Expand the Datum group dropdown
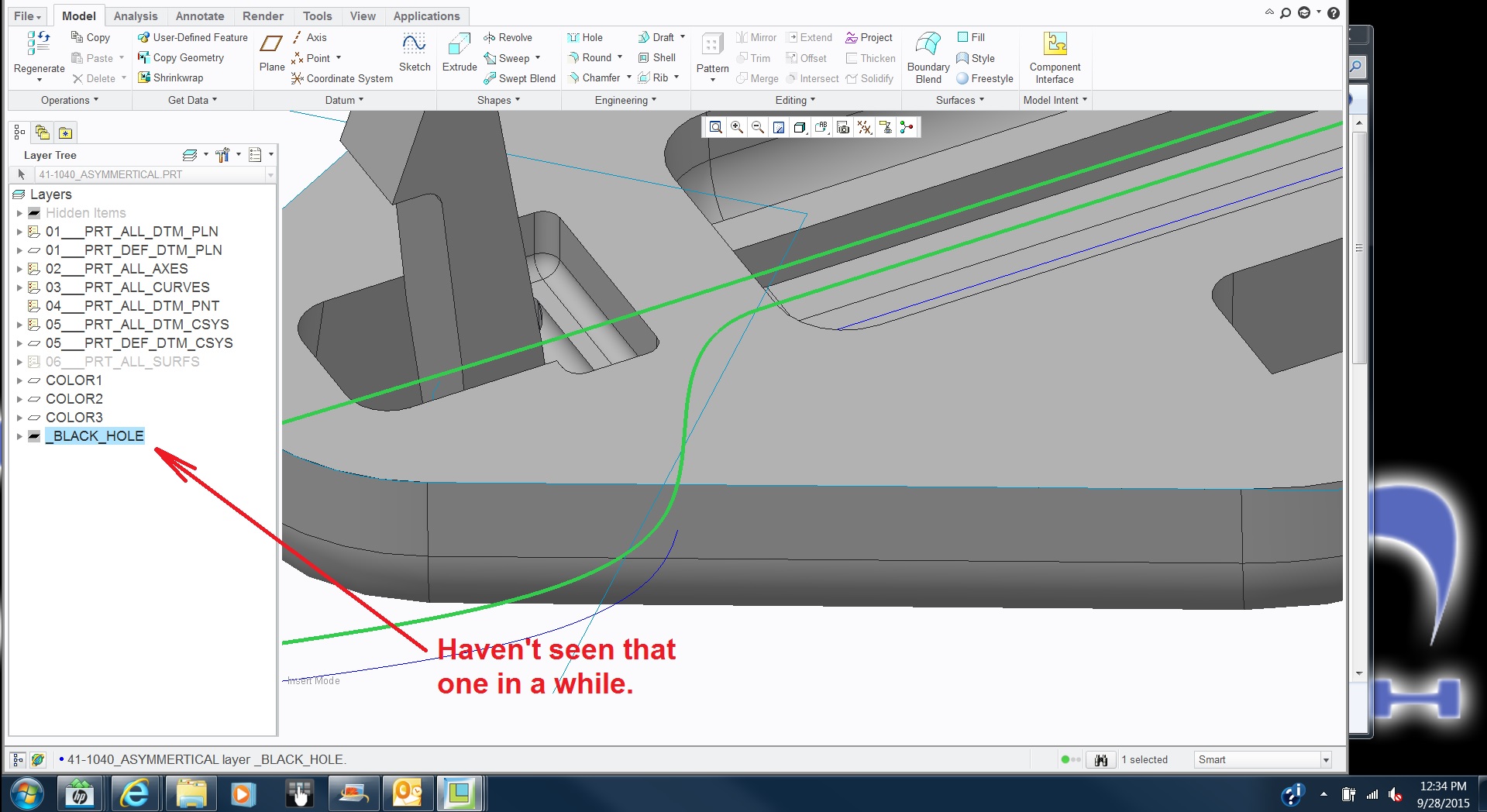This screenshot has height=812, width=1487. click(x=344, y=100)
